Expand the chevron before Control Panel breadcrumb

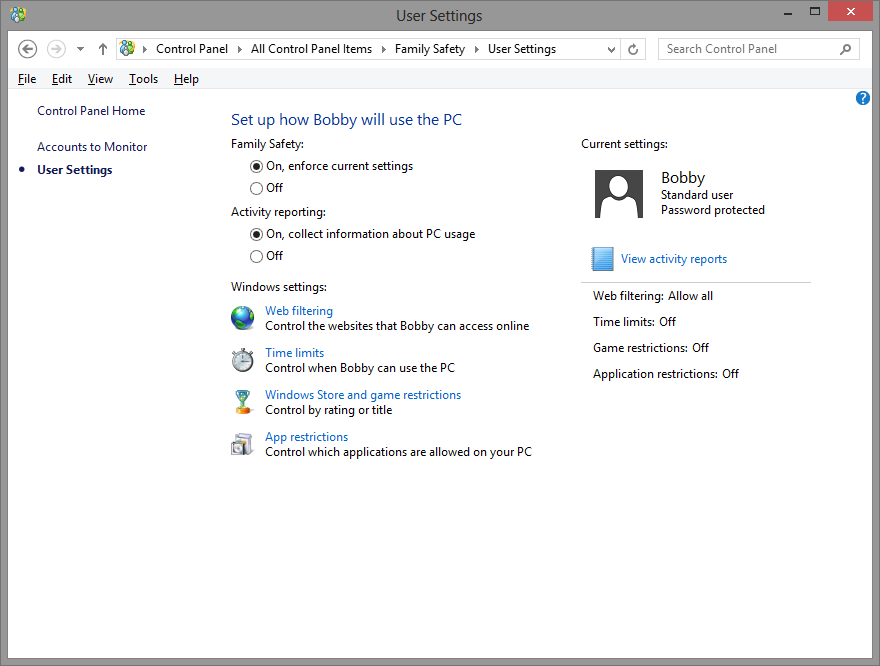click(145, 49)
